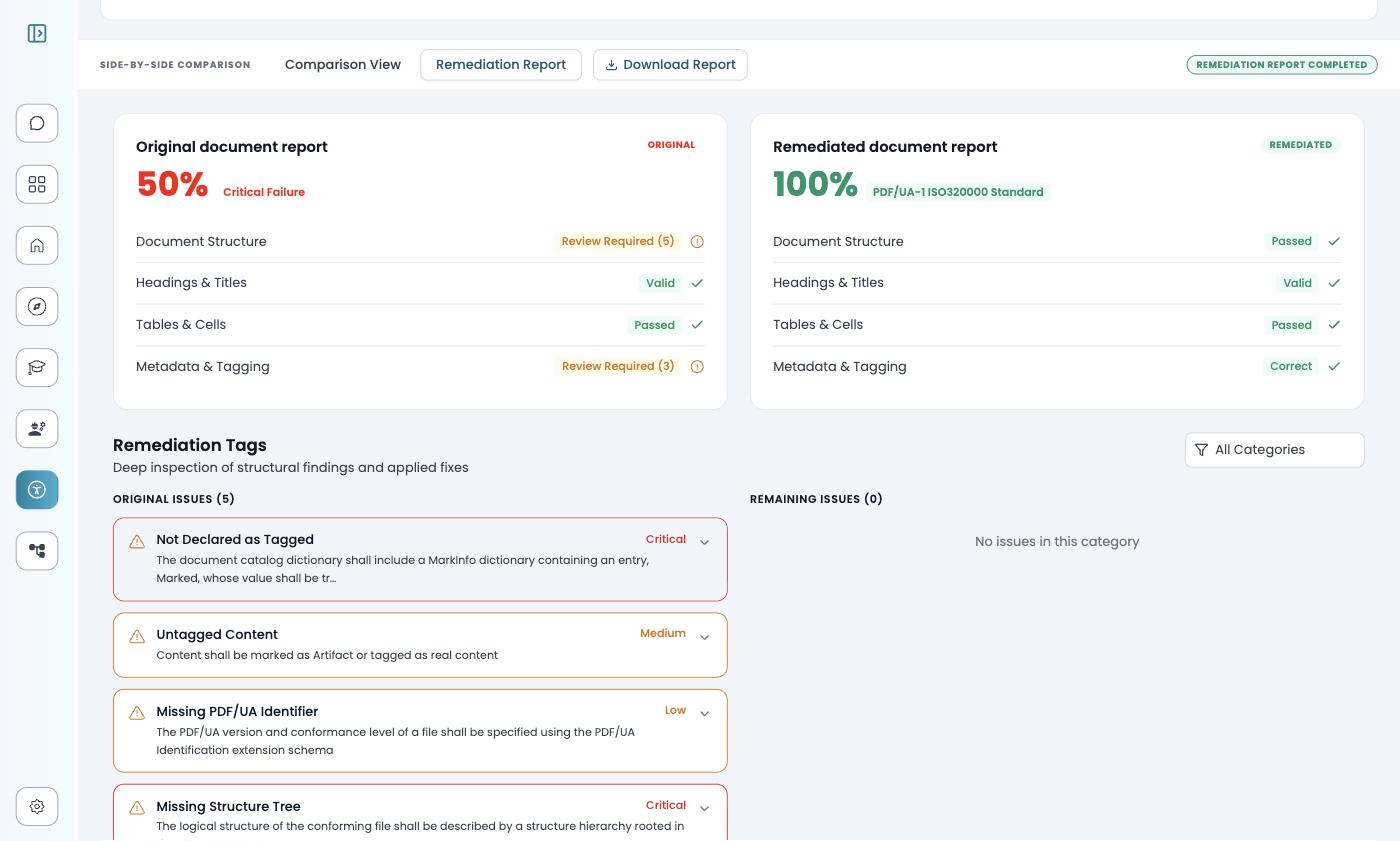Click PDF/UA-1 ISO32000 Standard label

[x=958, y=192]
